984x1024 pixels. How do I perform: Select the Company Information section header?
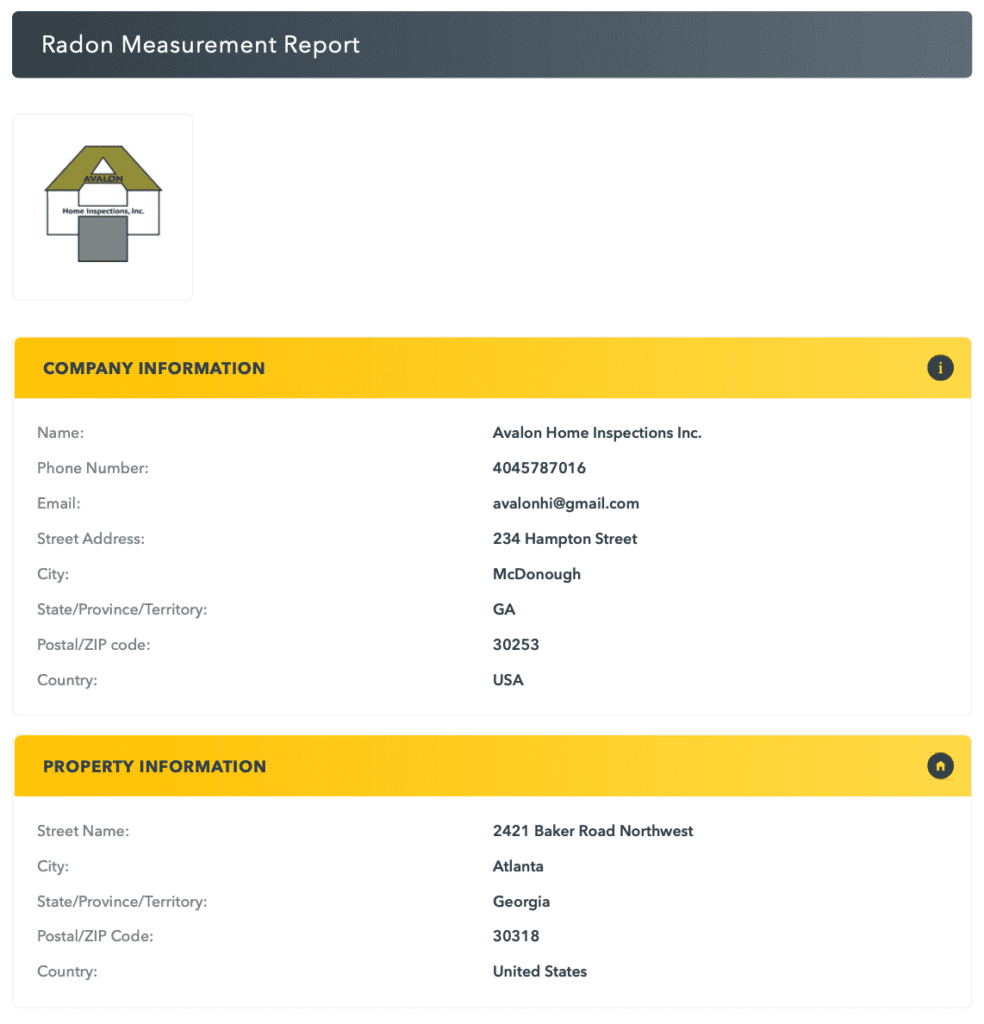coord(153,368)
